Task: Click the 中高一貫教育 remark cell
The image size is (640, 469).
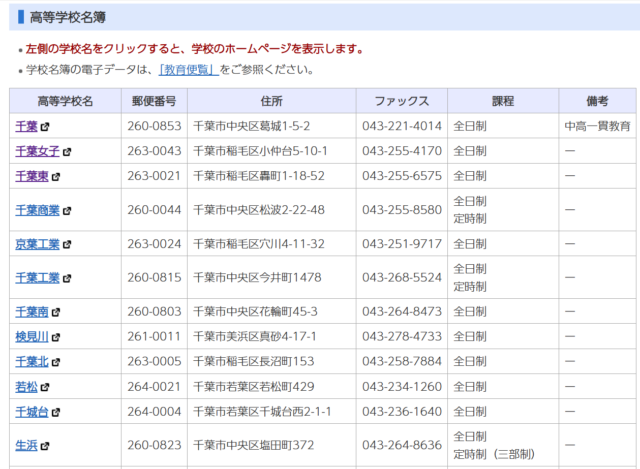Action: (597, 126)
